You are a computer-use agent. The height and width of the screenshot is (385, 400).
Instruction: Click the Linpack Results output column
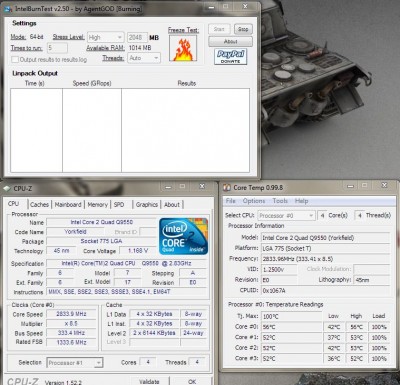click(x=186, y=130)
